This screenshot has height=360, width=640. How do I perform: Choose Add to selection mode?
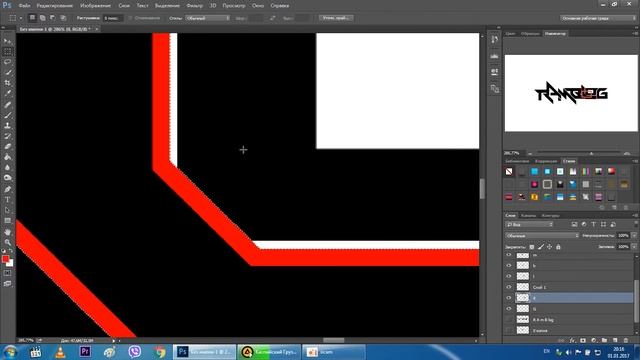[x=42, y=18]
